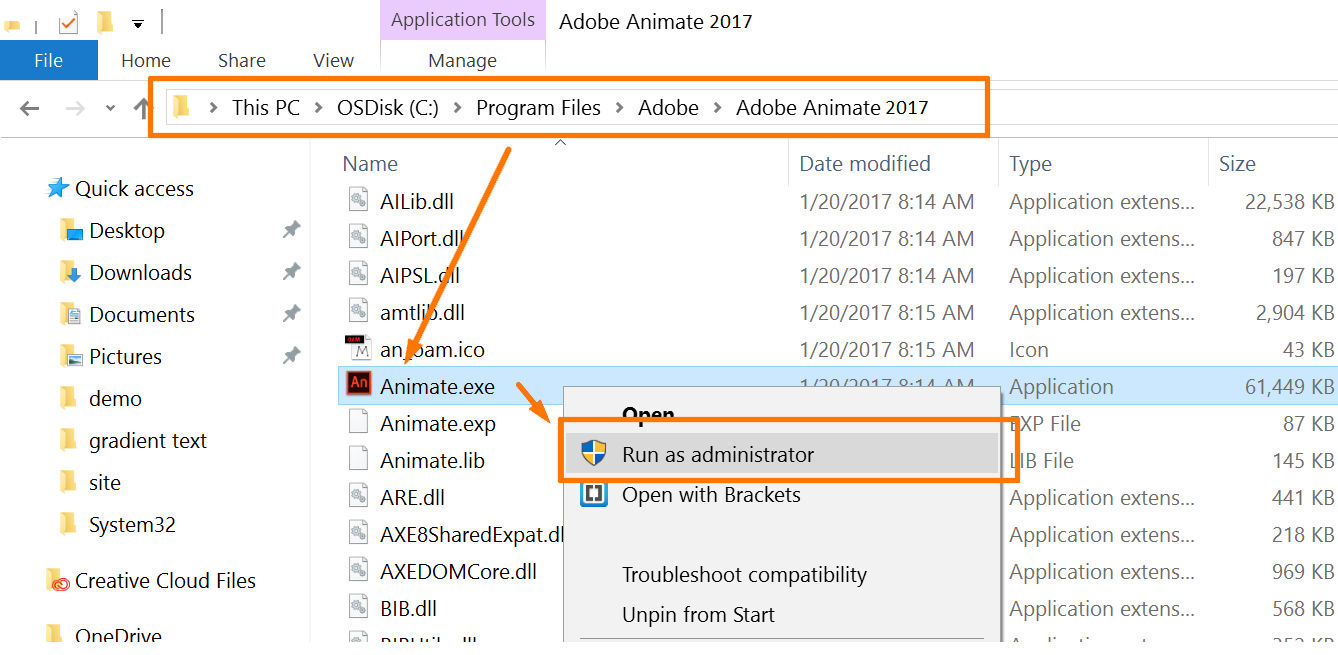Select Run as administrator menu entry
The image size is (1338, 655).
[718, 455]
